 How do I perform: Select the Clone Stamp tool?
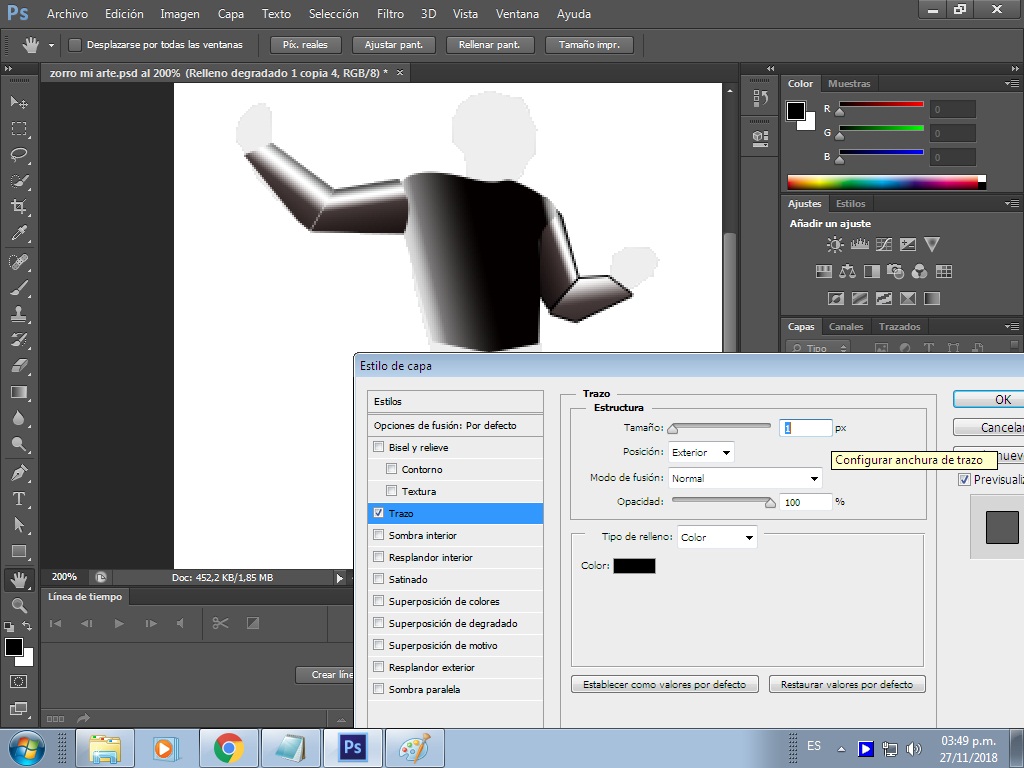point(19,314)
